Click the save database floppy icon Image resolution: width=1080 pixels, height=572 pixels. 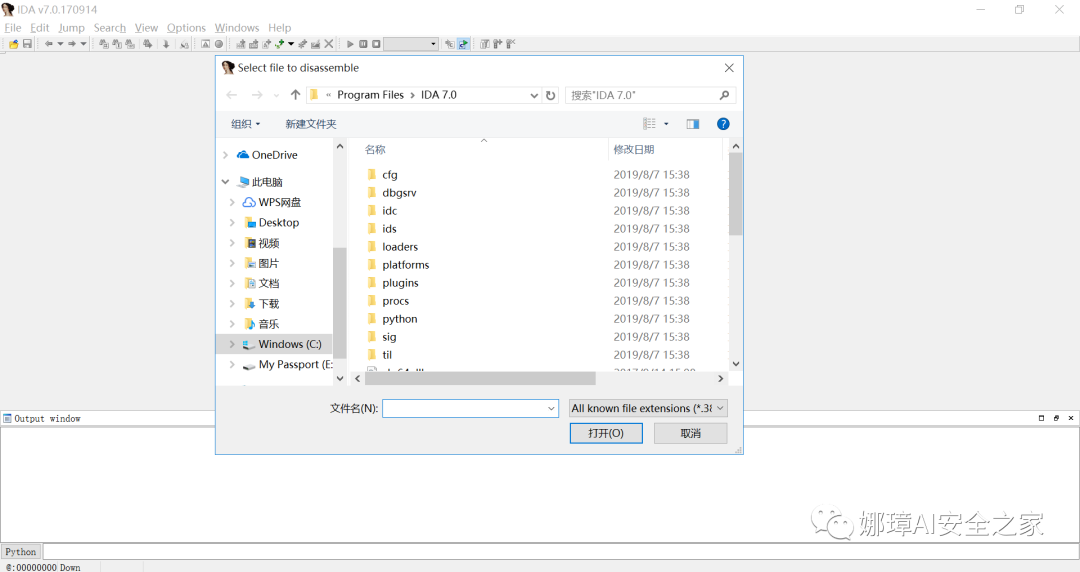pos(28,44)
